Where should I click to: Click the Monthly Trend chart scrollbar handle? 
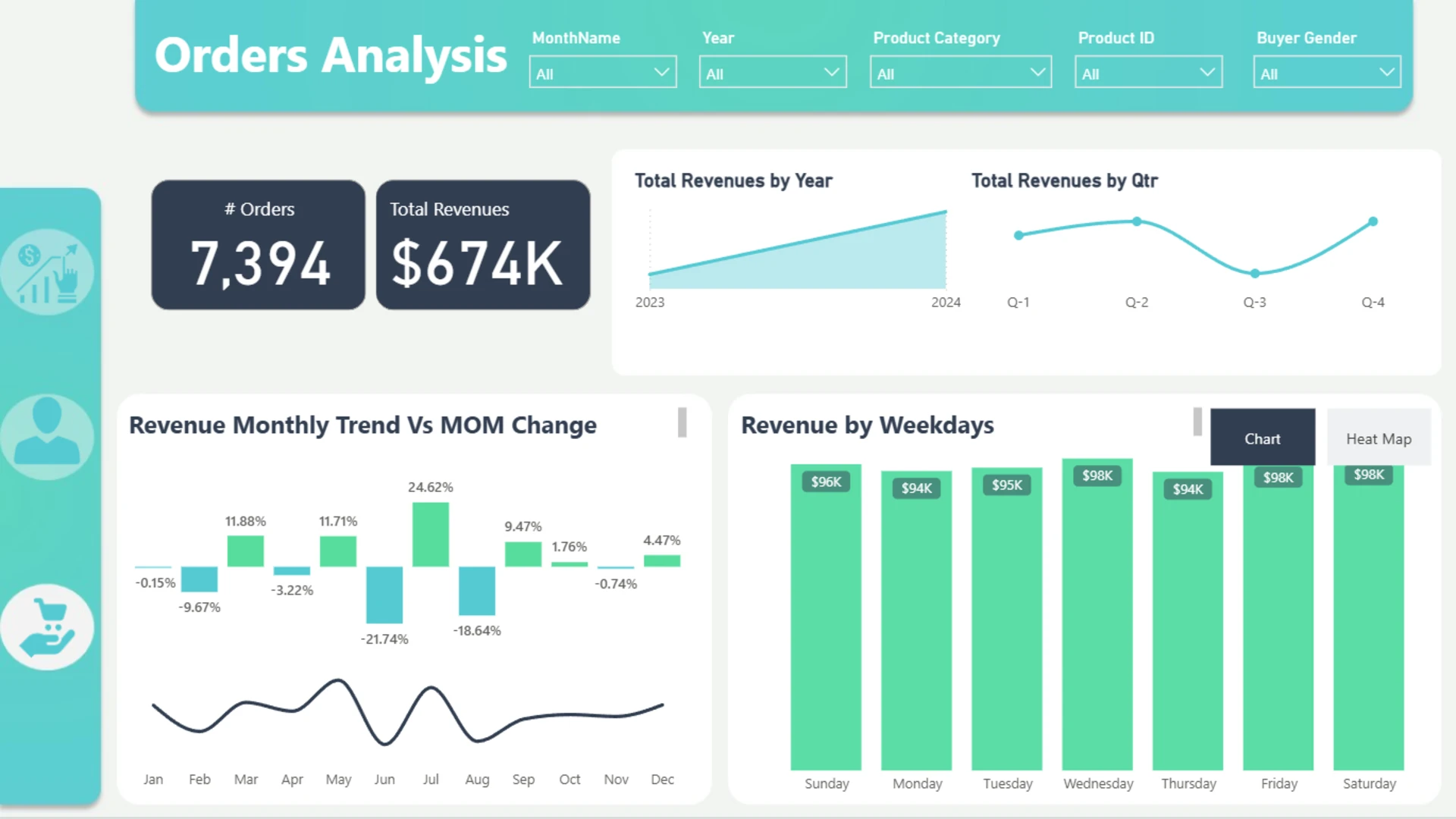tap(682, 422)
